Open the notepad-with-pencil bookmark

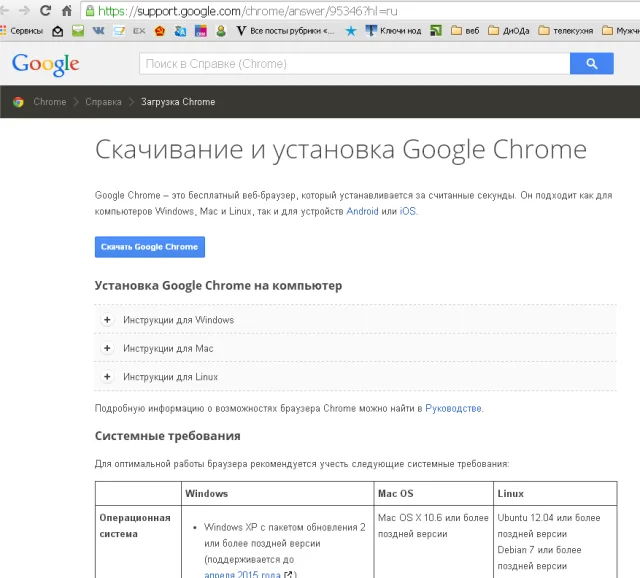click(x=119, y=31)
